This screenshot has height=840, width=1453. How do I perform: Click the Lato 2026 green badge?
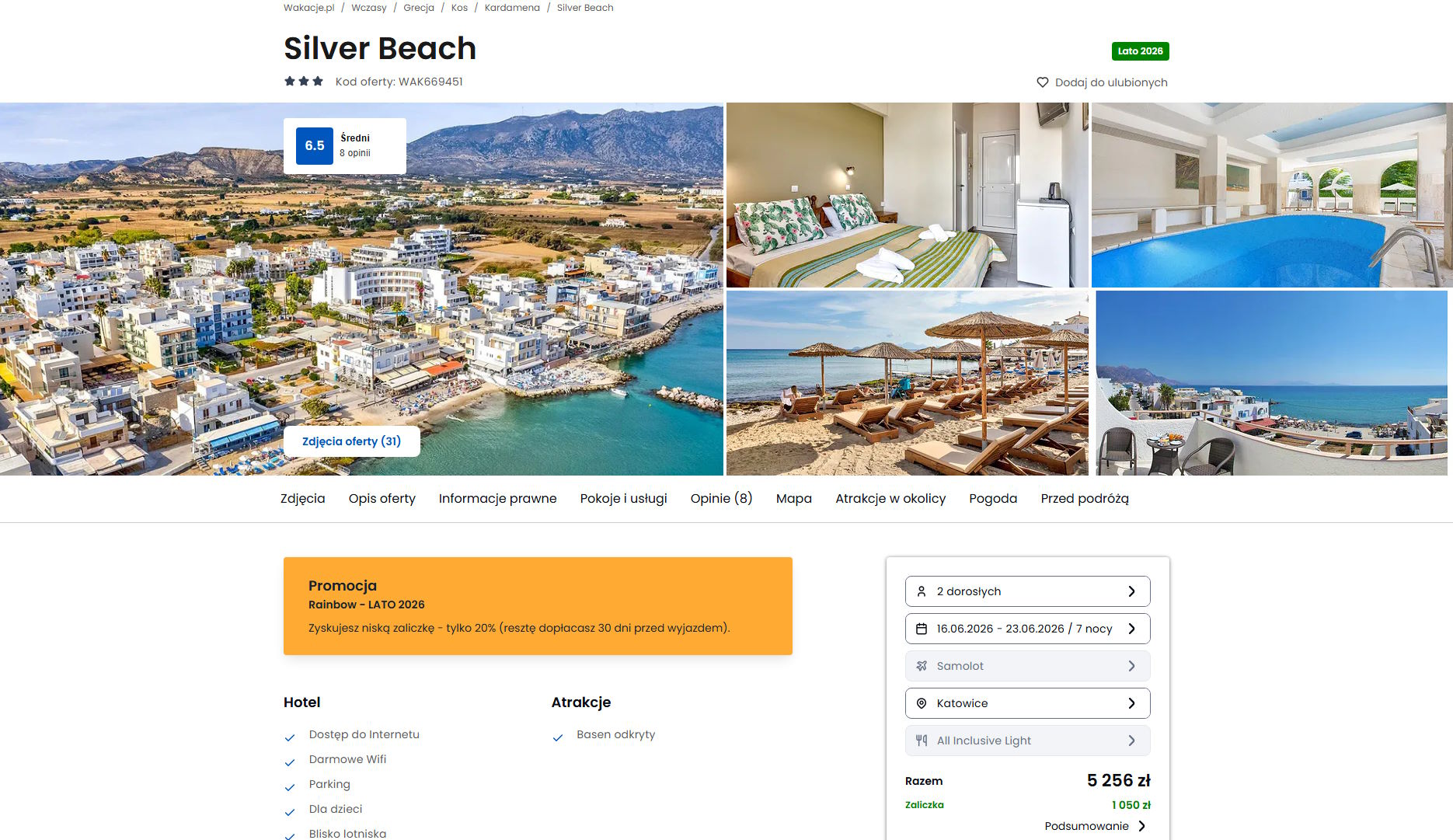coord(1140,51)
